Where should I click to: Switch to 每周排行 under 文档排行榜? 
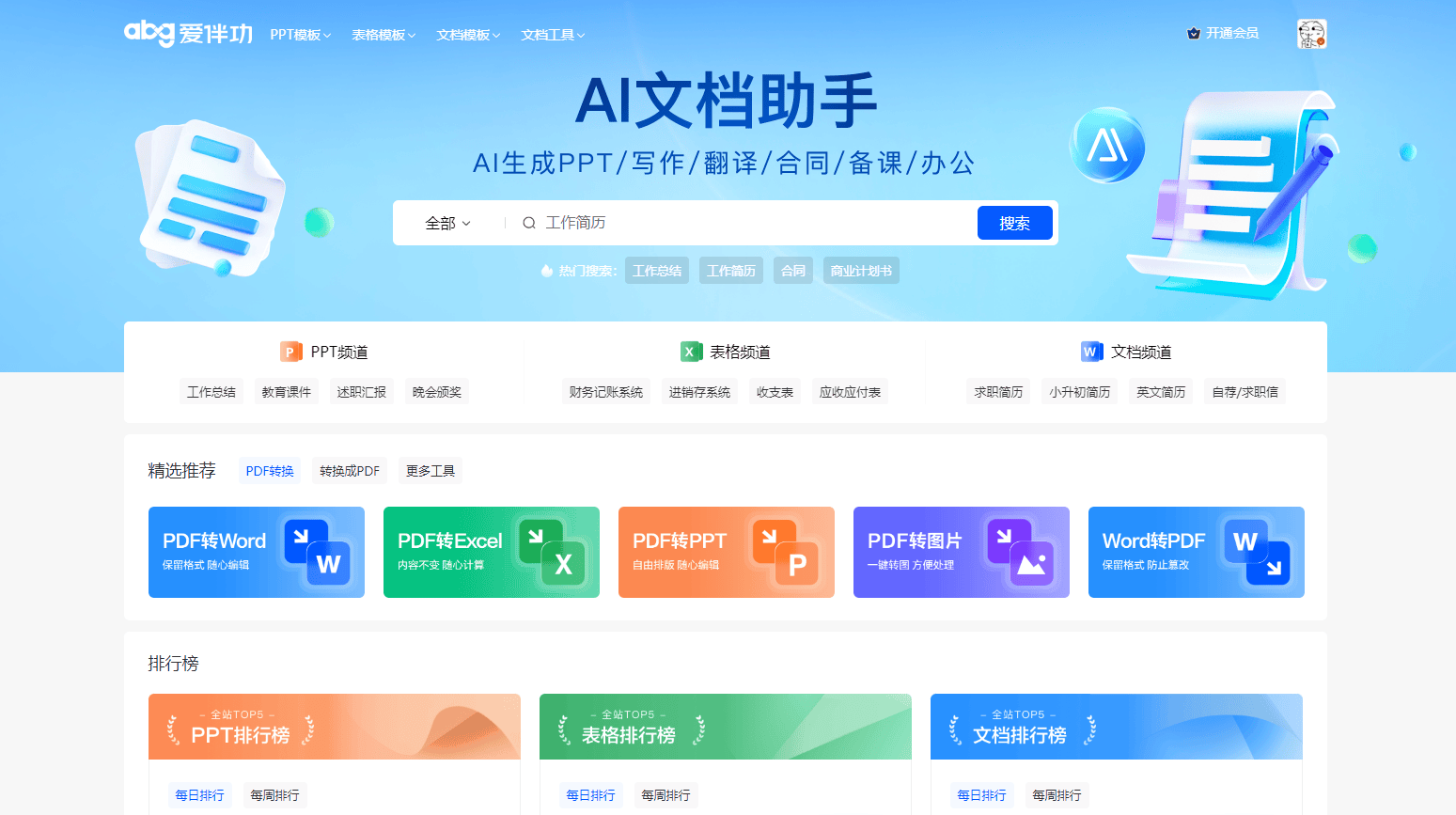tap(1057, 795)
